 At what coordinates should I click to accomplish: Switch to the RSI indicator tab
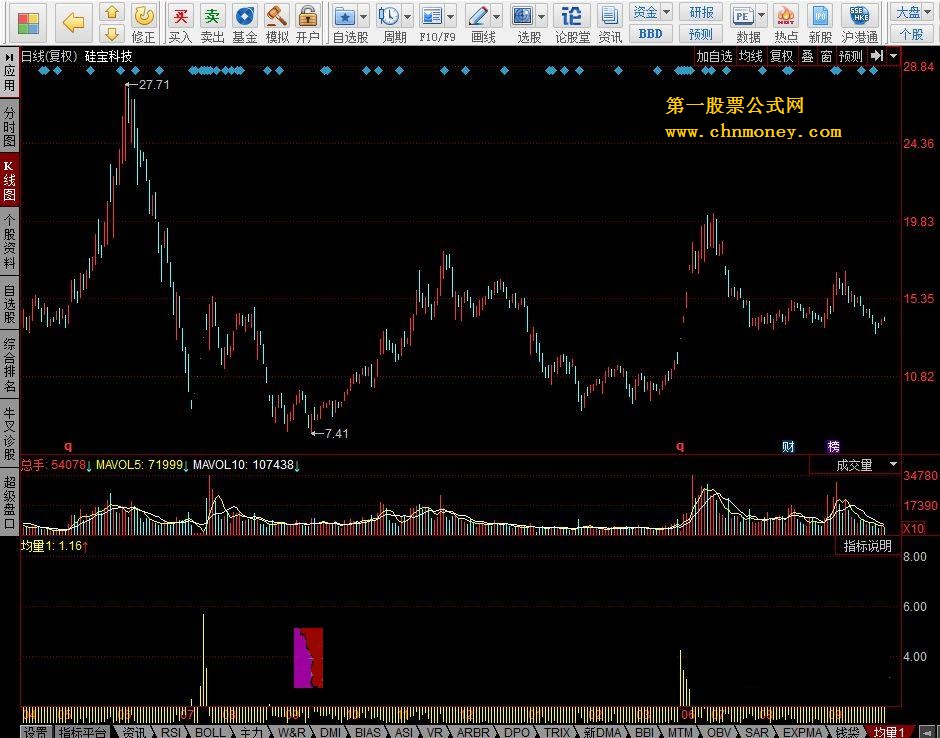tap(171, 732)
